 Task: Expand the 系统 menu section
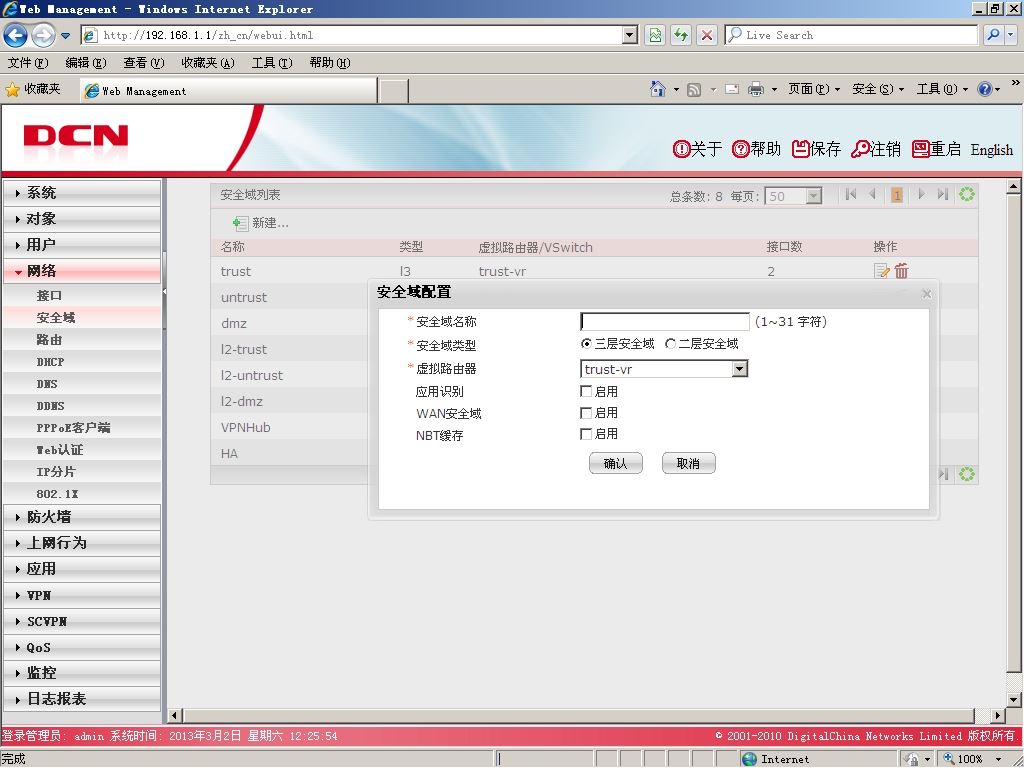point(82,193)
